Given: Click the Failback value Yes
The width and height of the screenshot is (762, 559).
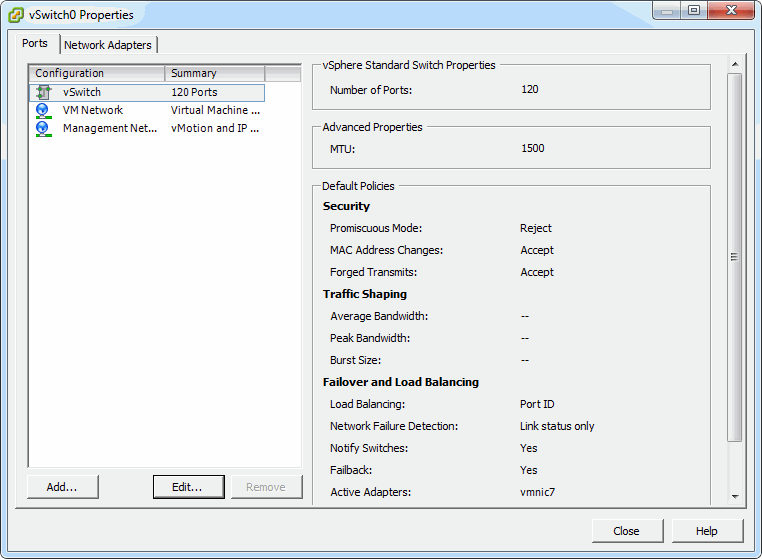Looking at the screenshot, I should (528, 470).
